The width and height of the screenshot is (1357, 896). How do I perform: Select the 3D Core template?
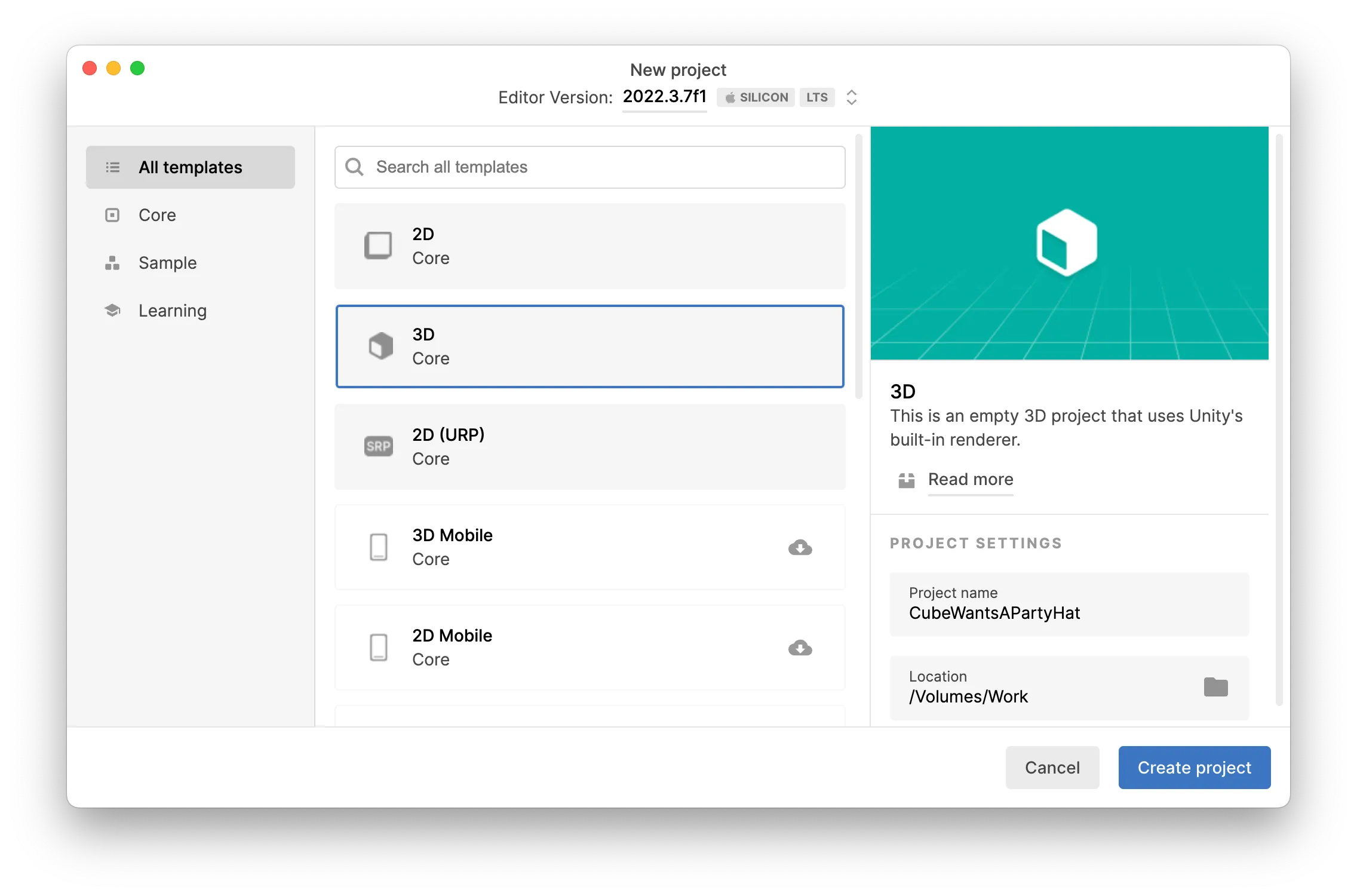point(590,346)
